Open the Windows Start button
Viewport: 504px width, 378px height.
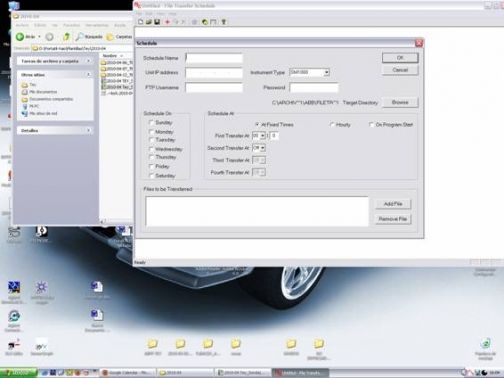click(x=19, y=372)
